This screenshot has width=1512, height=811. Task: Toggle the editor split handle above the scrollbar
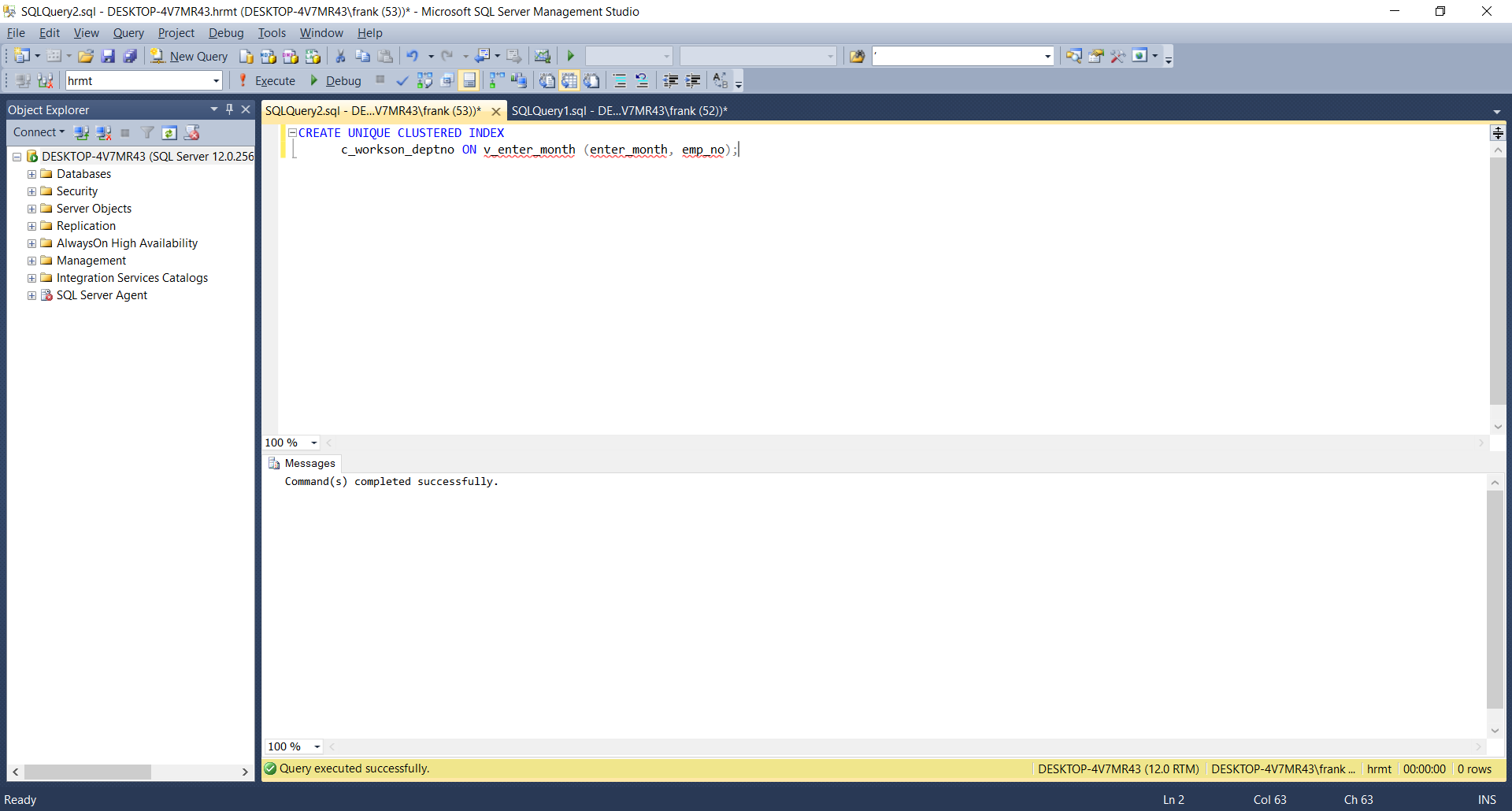[x=1498, y=133]
